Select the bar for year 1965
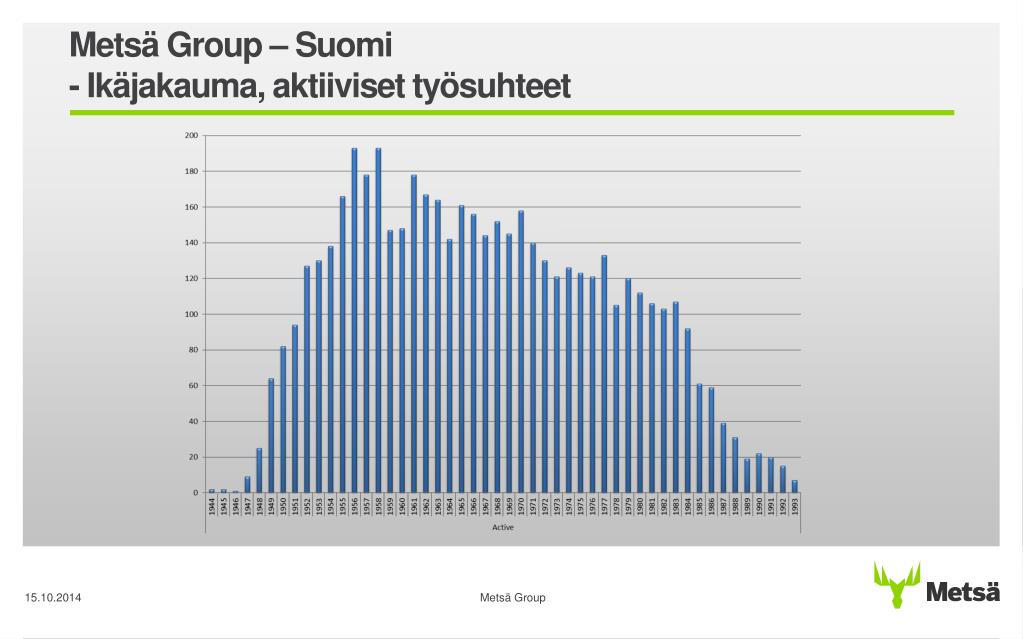 (462, 349)
